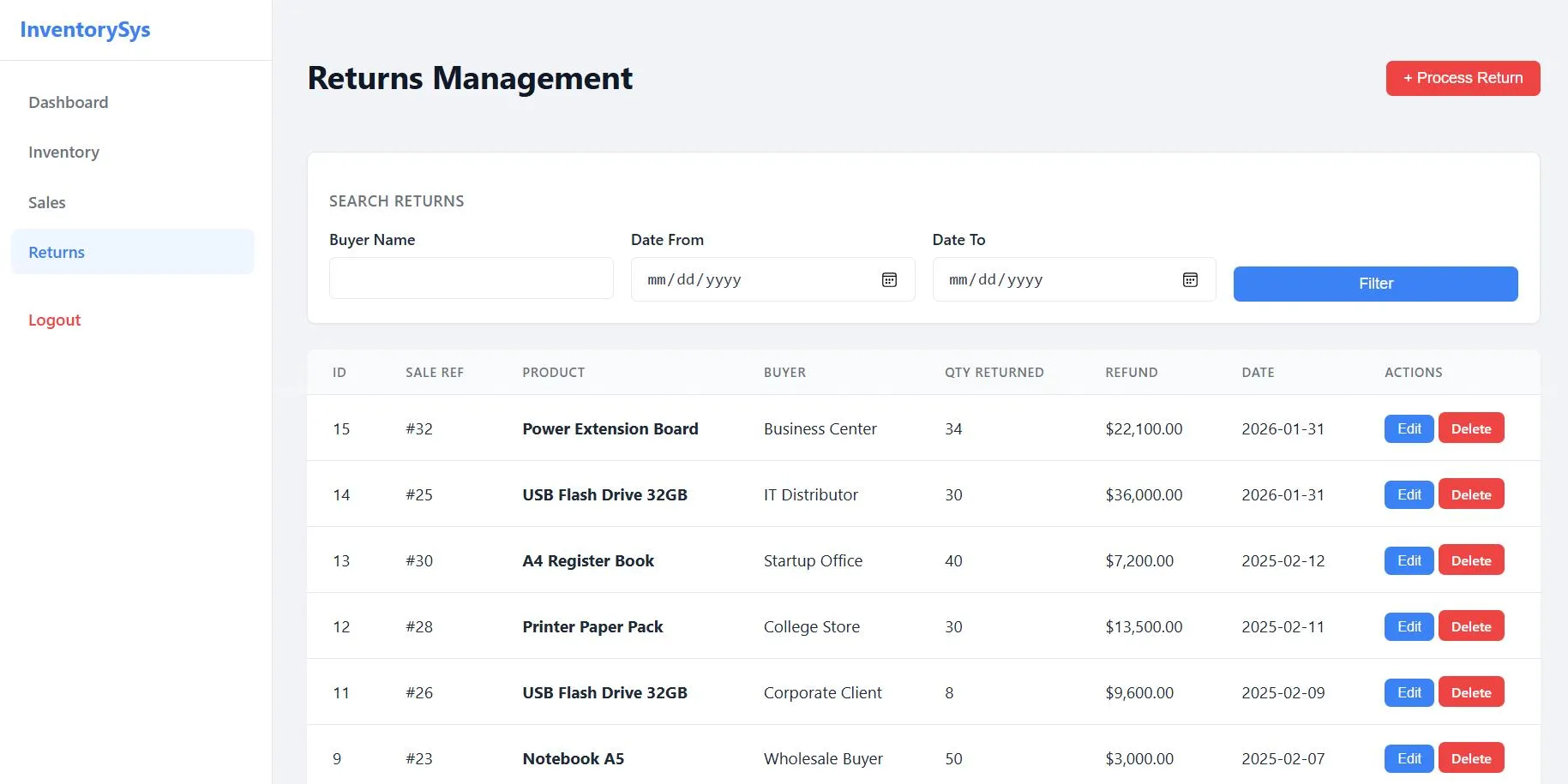The width and height of the screenshot is (1568, 784).
Task: Delete the Corporate Client return row
Action: pyautogui.click(x=1470, y=692)
